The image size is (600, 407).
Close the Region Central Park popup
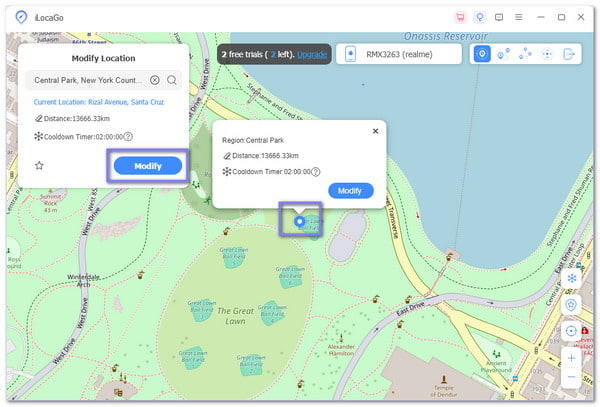[375, 131]
